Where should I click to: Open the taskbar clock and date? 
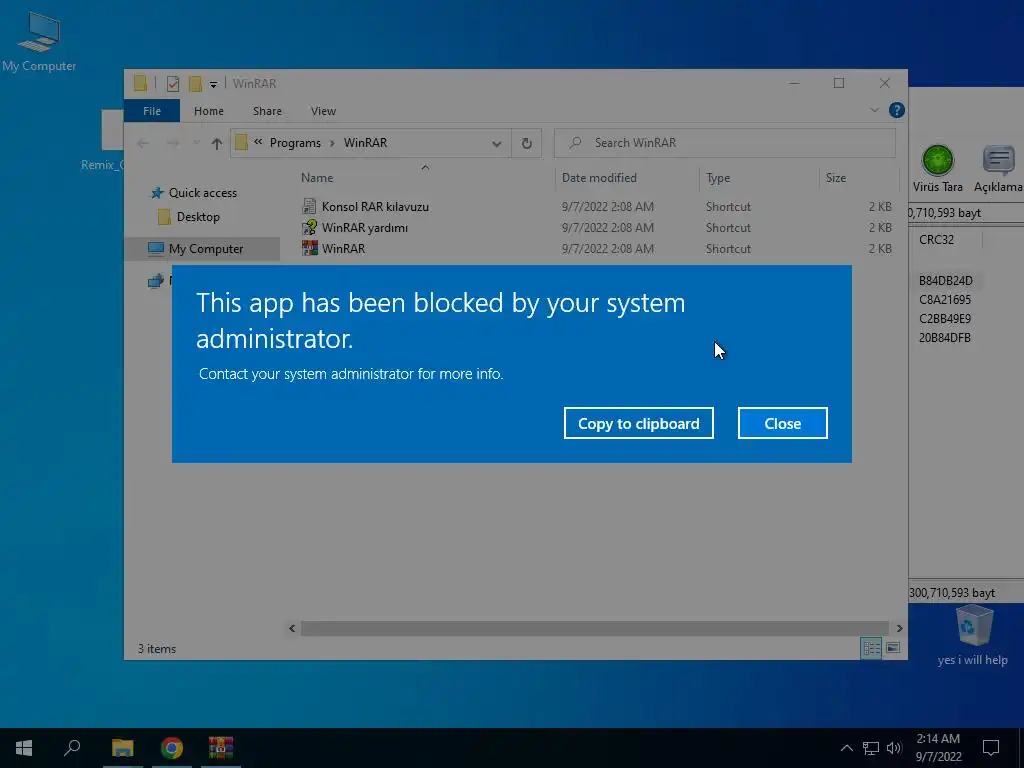point(938,748)
